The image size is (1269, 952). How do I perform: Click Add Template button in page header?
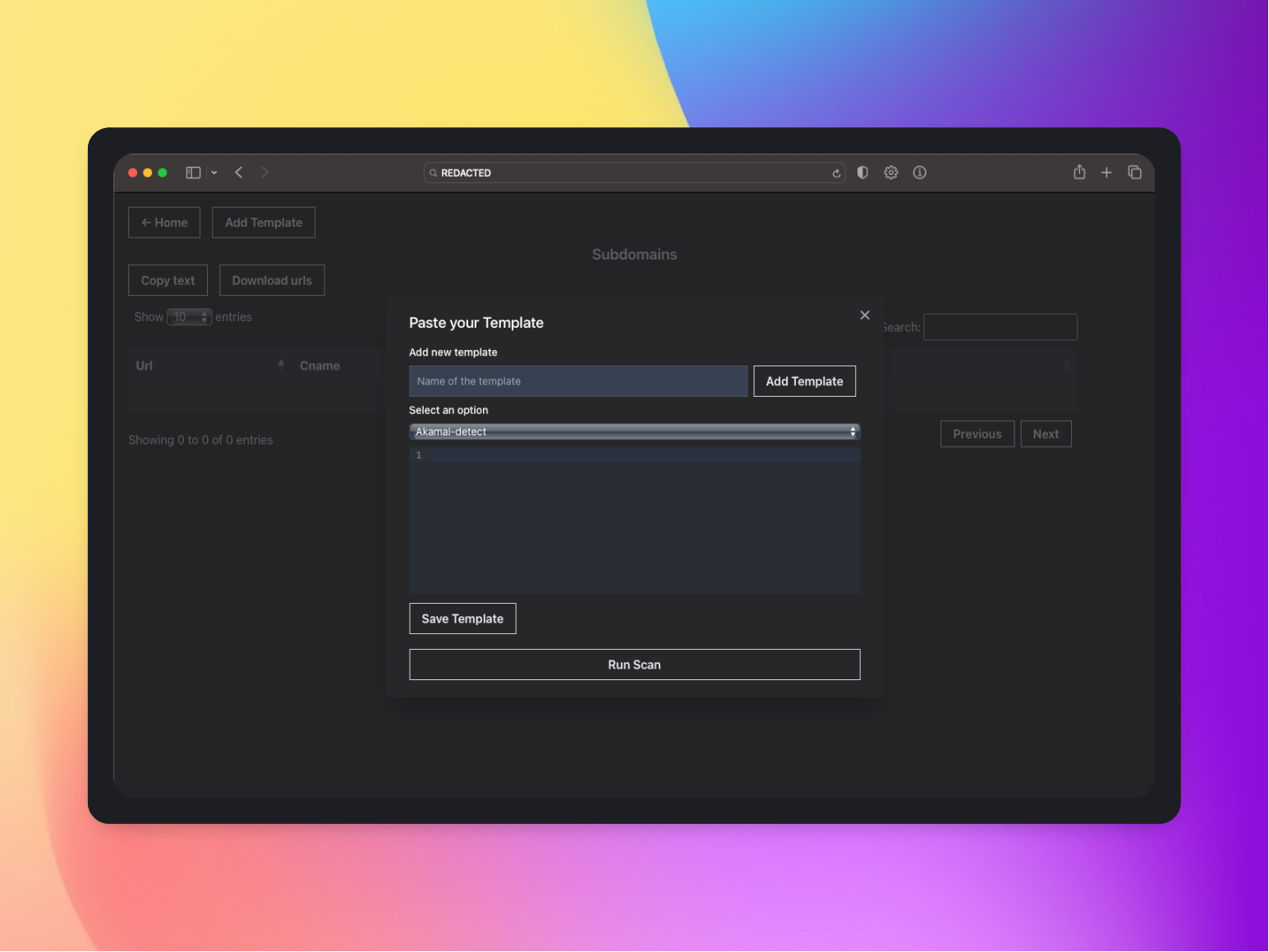(264, 223)
